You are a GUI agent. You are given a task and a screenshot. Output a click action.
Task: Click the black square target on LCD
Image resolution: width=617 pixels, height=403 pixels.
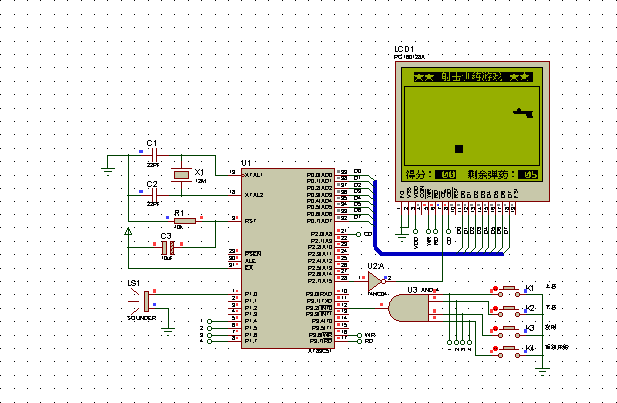(459, 149)
